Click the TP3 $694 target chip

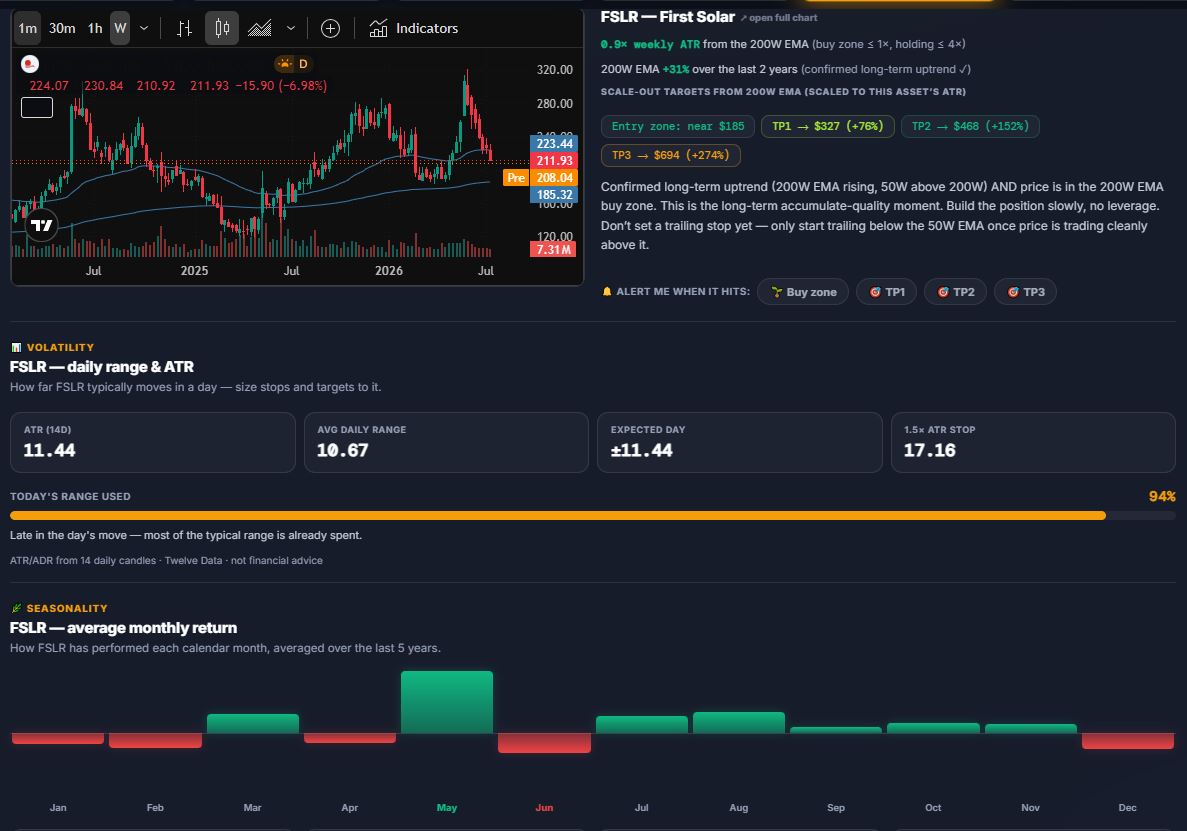(x=671, y=155)
